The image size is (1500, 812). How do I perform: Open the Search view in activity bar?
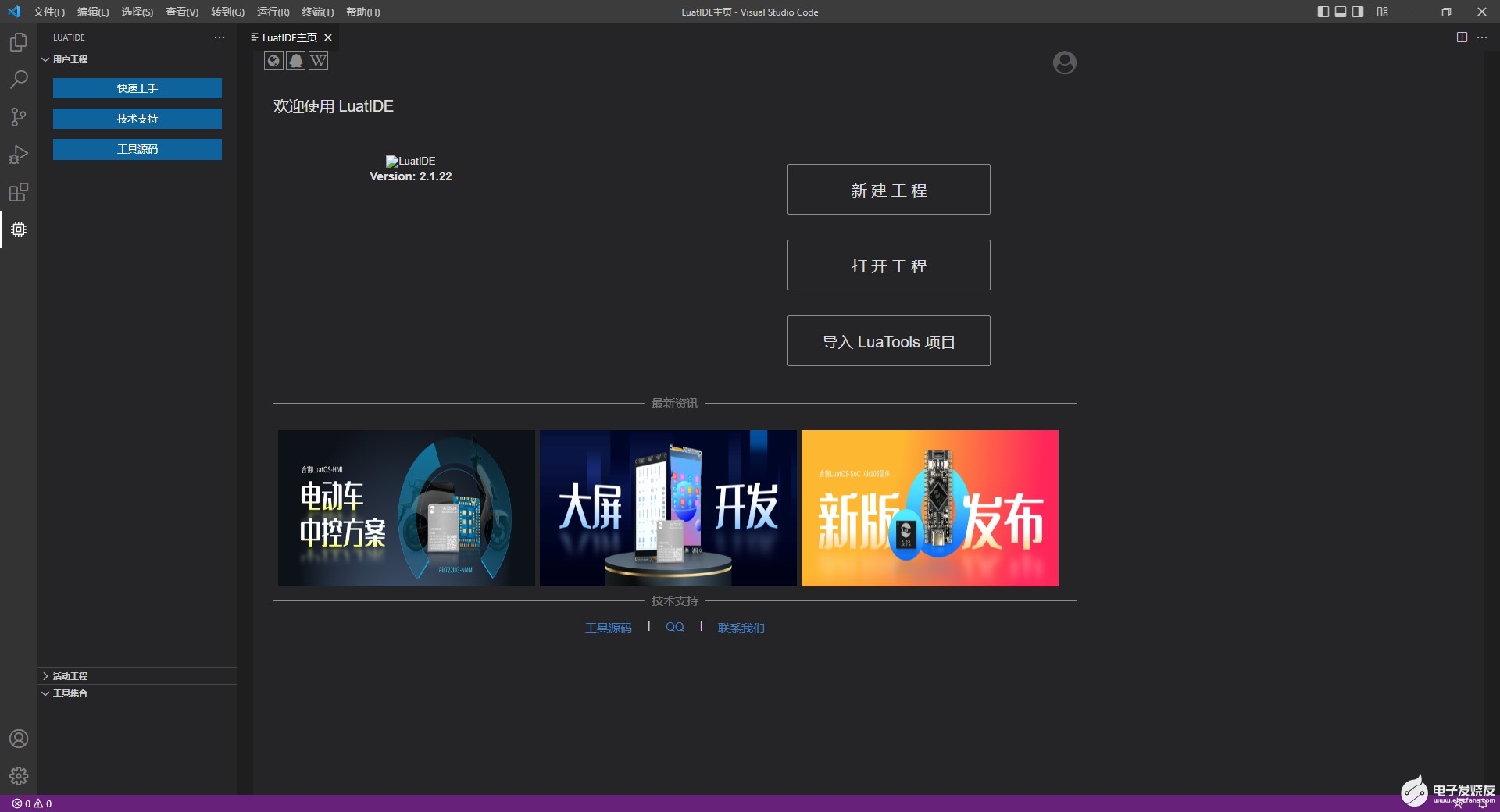tap(19, 80)
